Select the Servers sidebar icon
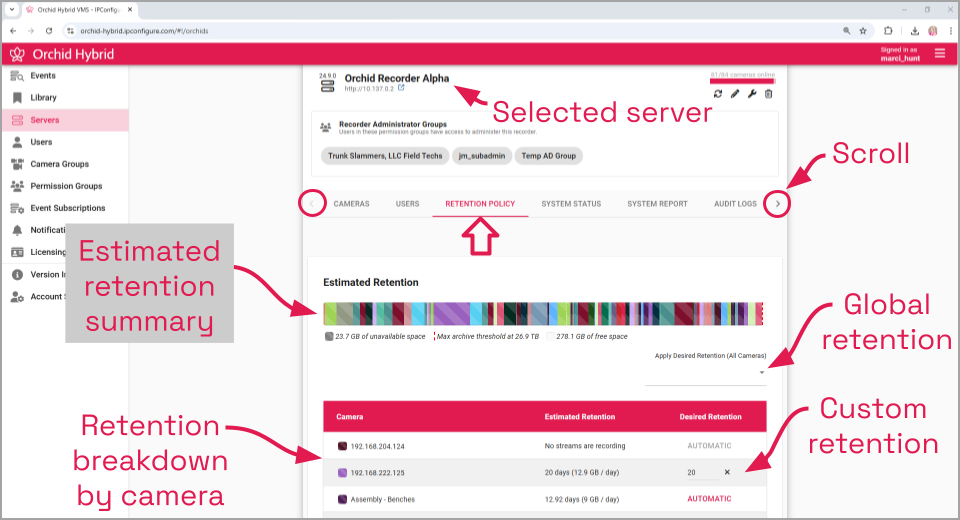 coord(17,120)
